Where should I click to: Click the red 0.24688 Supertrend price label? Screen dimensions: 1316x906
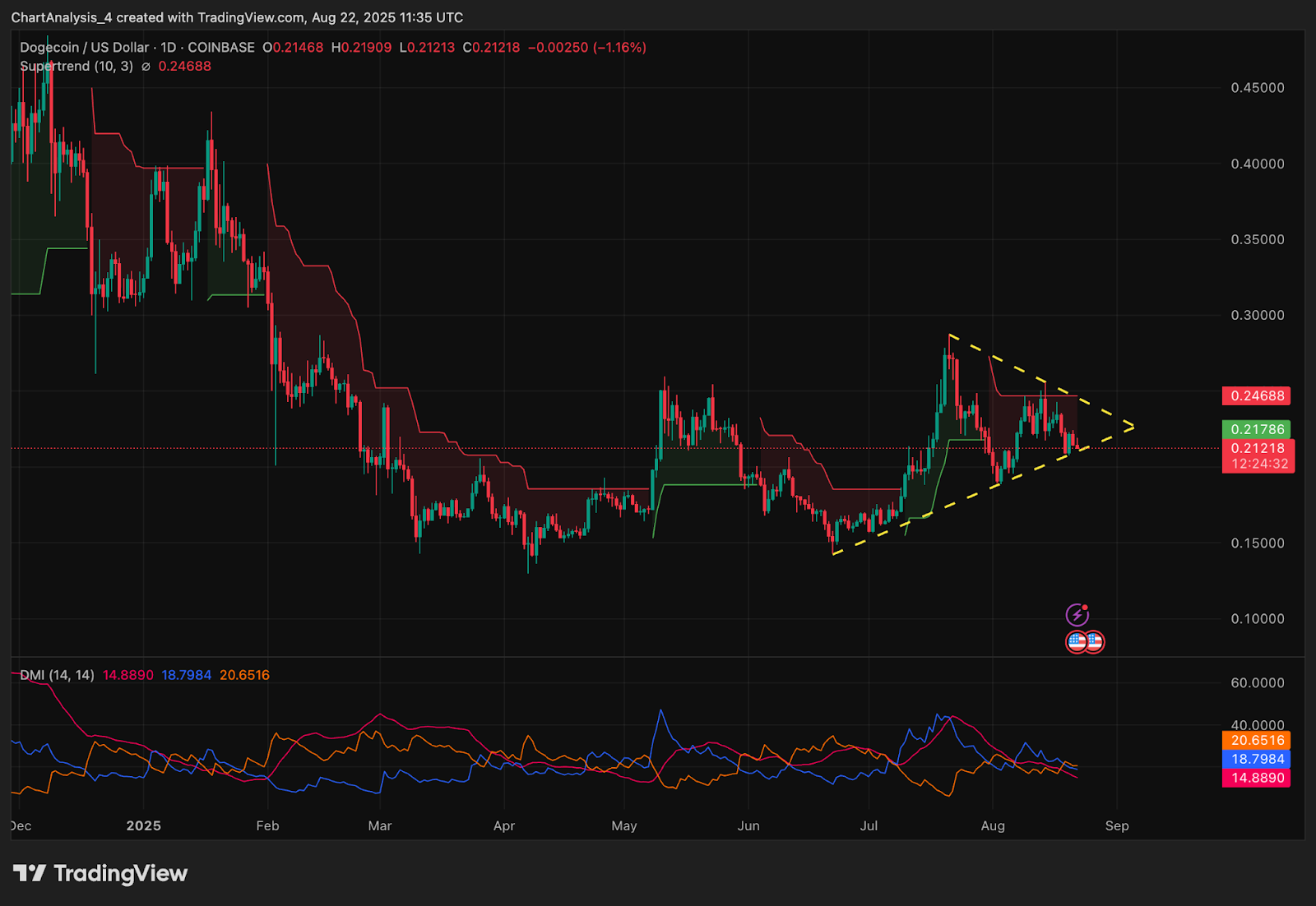click(1257, 396)
